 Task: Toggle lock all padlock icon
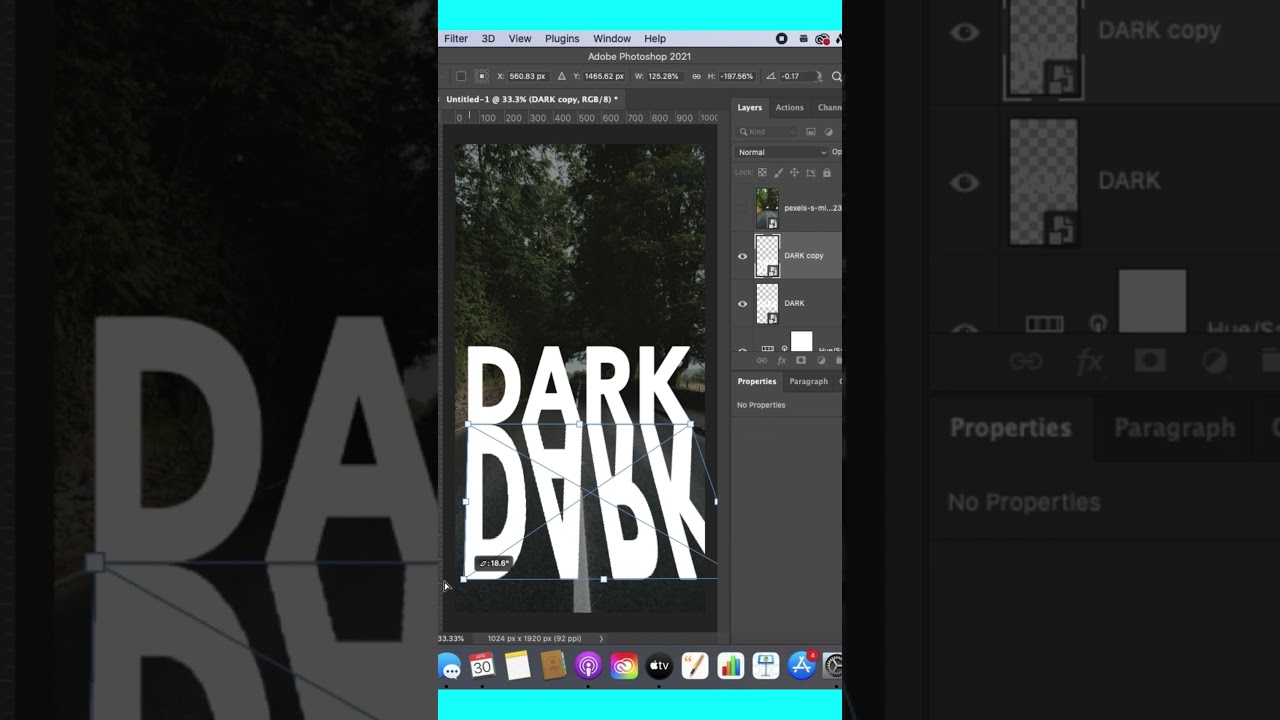[827, 172]
